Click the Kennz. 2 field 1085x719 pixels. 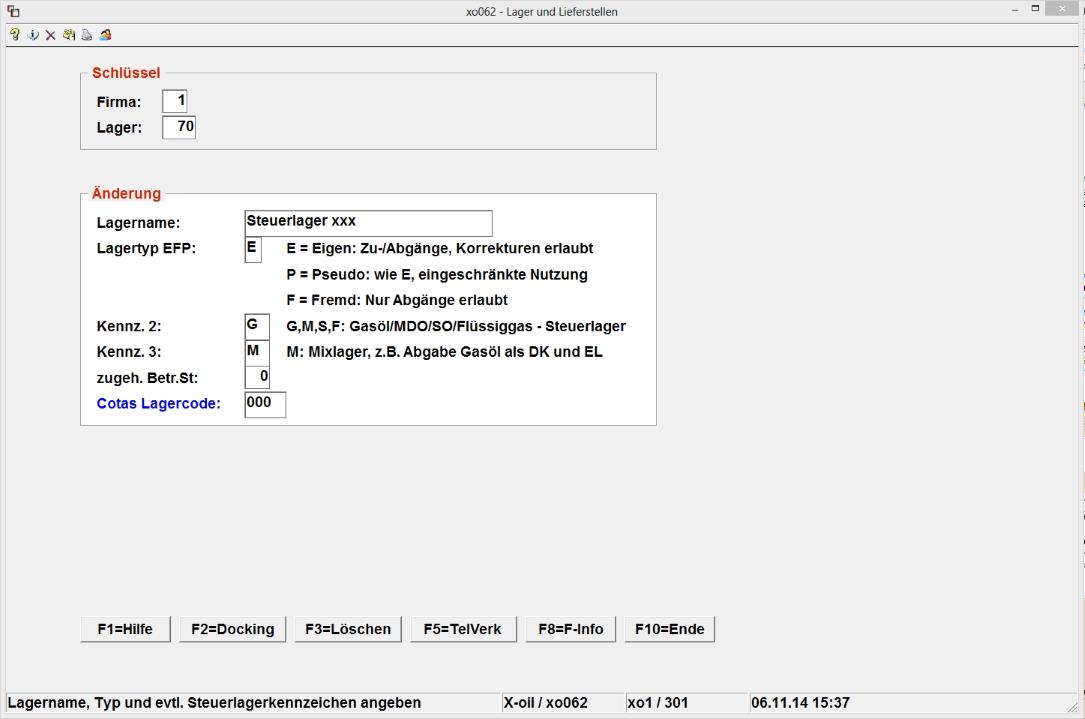pyautogui.click(x=257, y=326)
